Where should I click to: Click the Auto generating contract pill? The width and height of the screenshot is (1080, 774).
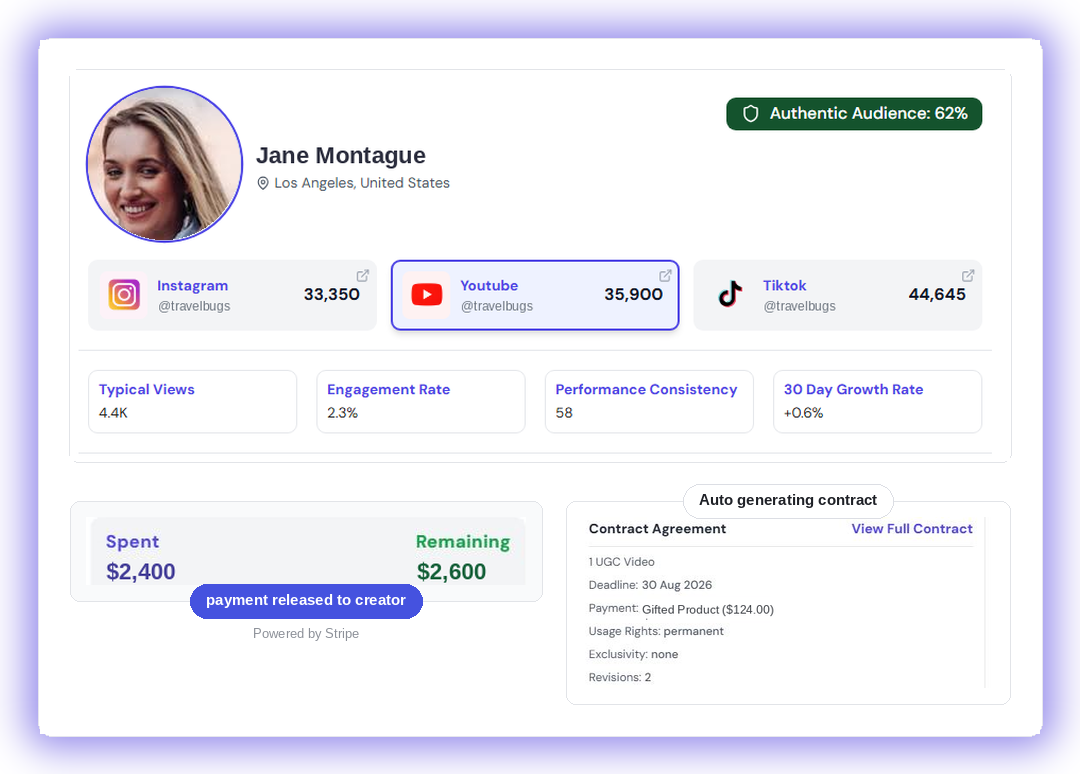pos(788,501)
